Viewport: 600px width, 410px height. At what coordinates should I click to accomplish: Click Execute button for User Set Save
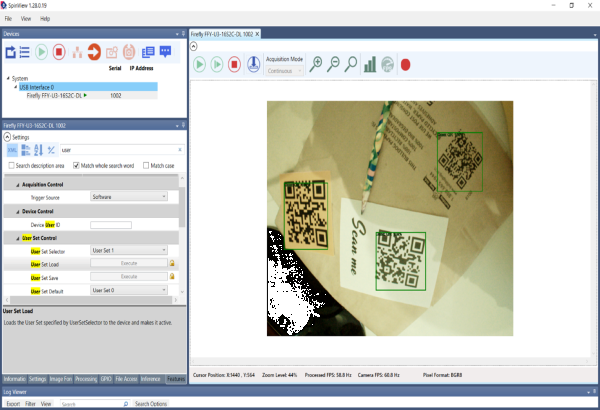point(129,276)
